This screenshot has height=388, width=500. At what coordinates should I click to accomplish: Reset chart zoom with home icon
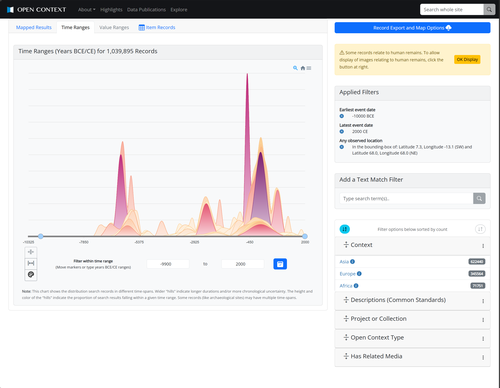click(x=303, y=68)
